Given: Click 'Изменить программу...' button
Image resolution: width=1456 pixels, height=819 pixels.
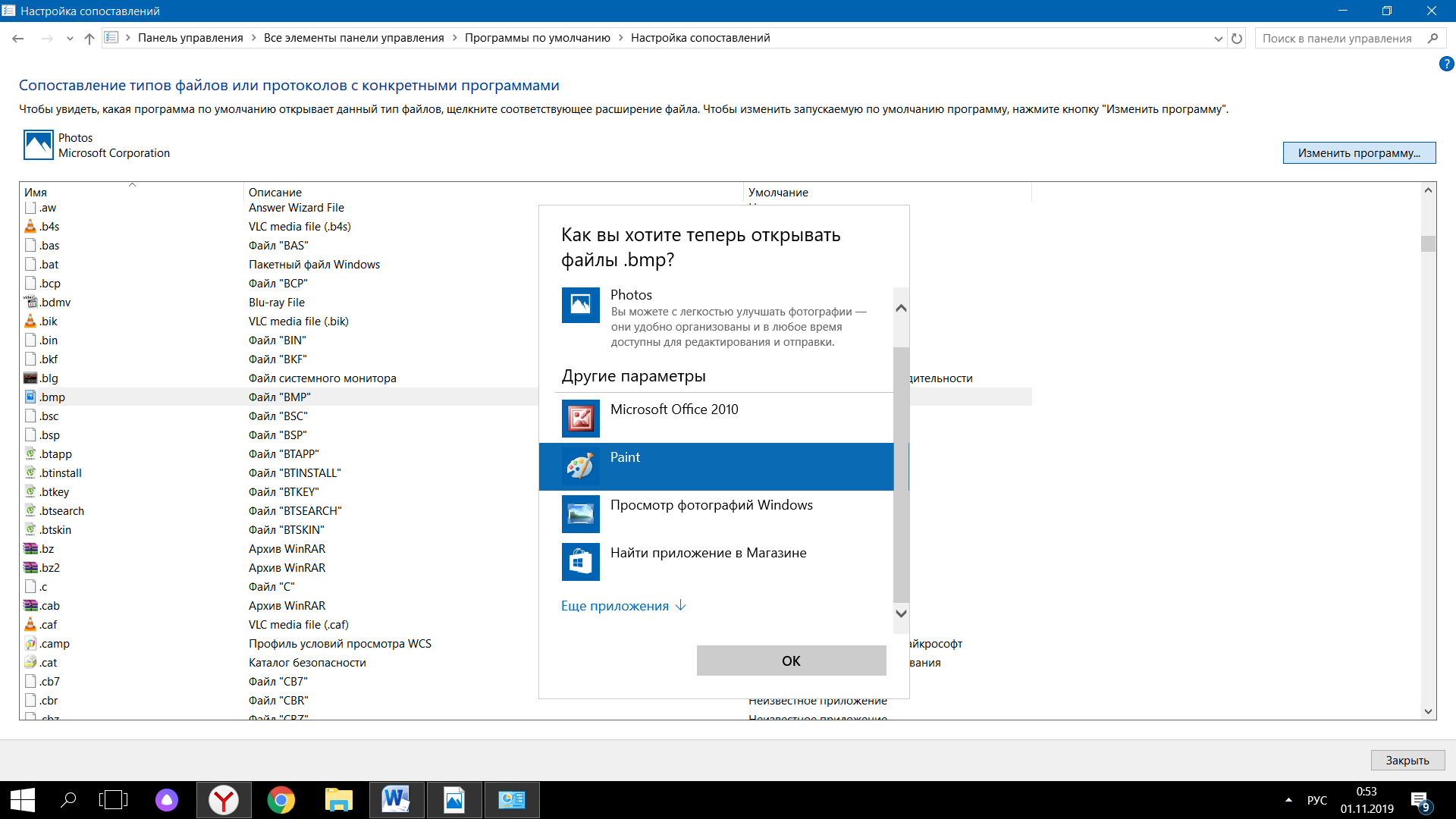Looking at the screenshot, I should point(1359,152).
